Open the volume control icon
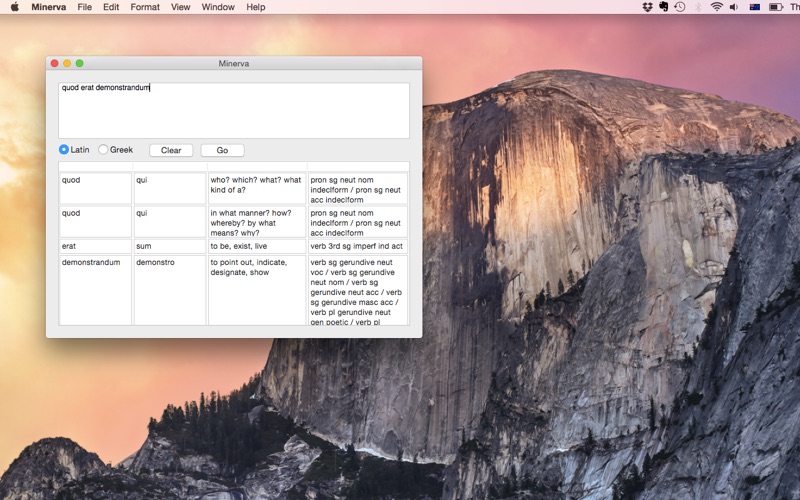 734,7
